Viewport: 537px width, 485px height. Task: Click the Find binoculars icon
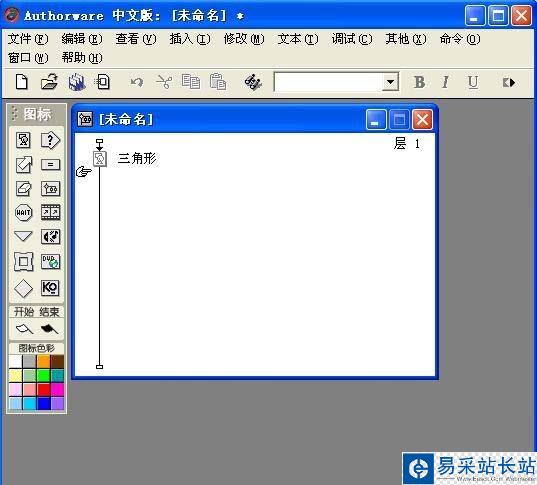pyautogui.click(x=253, y=83)
